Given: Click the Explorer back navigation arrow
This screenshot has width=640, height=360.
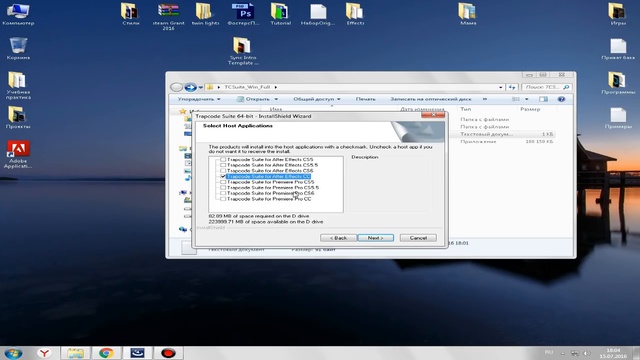Looking at the screenshot, I should (x=176, y=87).
